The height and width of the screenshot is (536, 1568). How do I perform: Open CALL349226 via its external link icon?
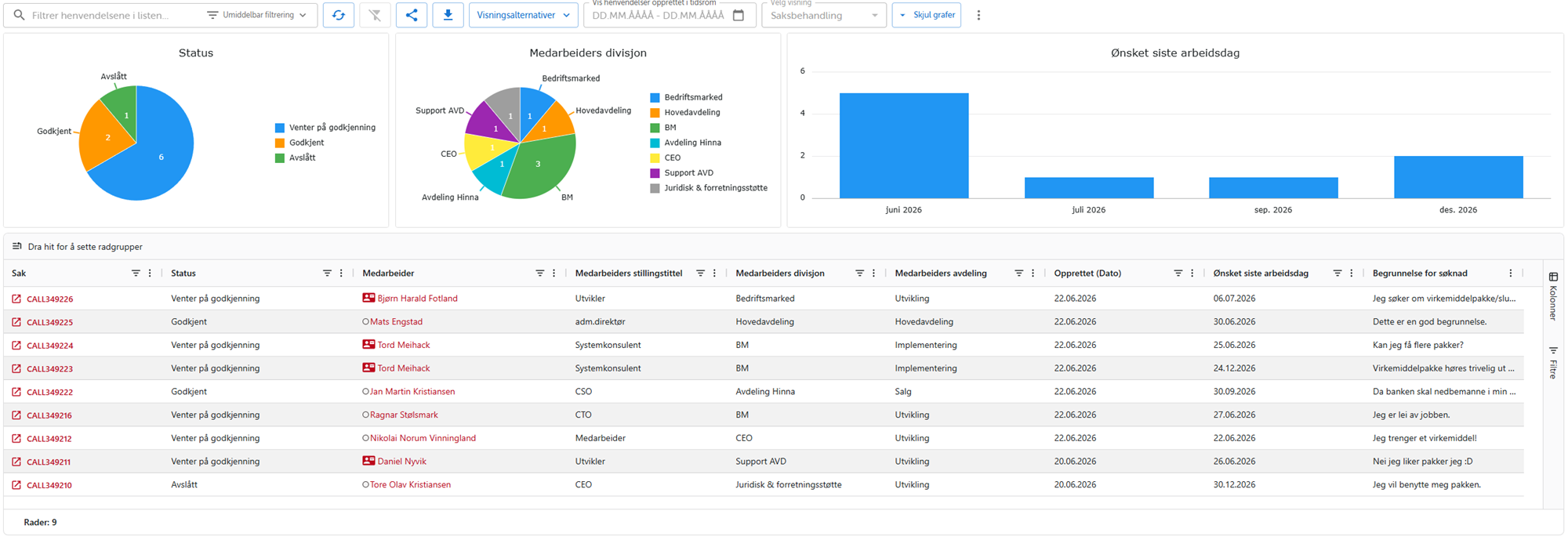(16, 299)
